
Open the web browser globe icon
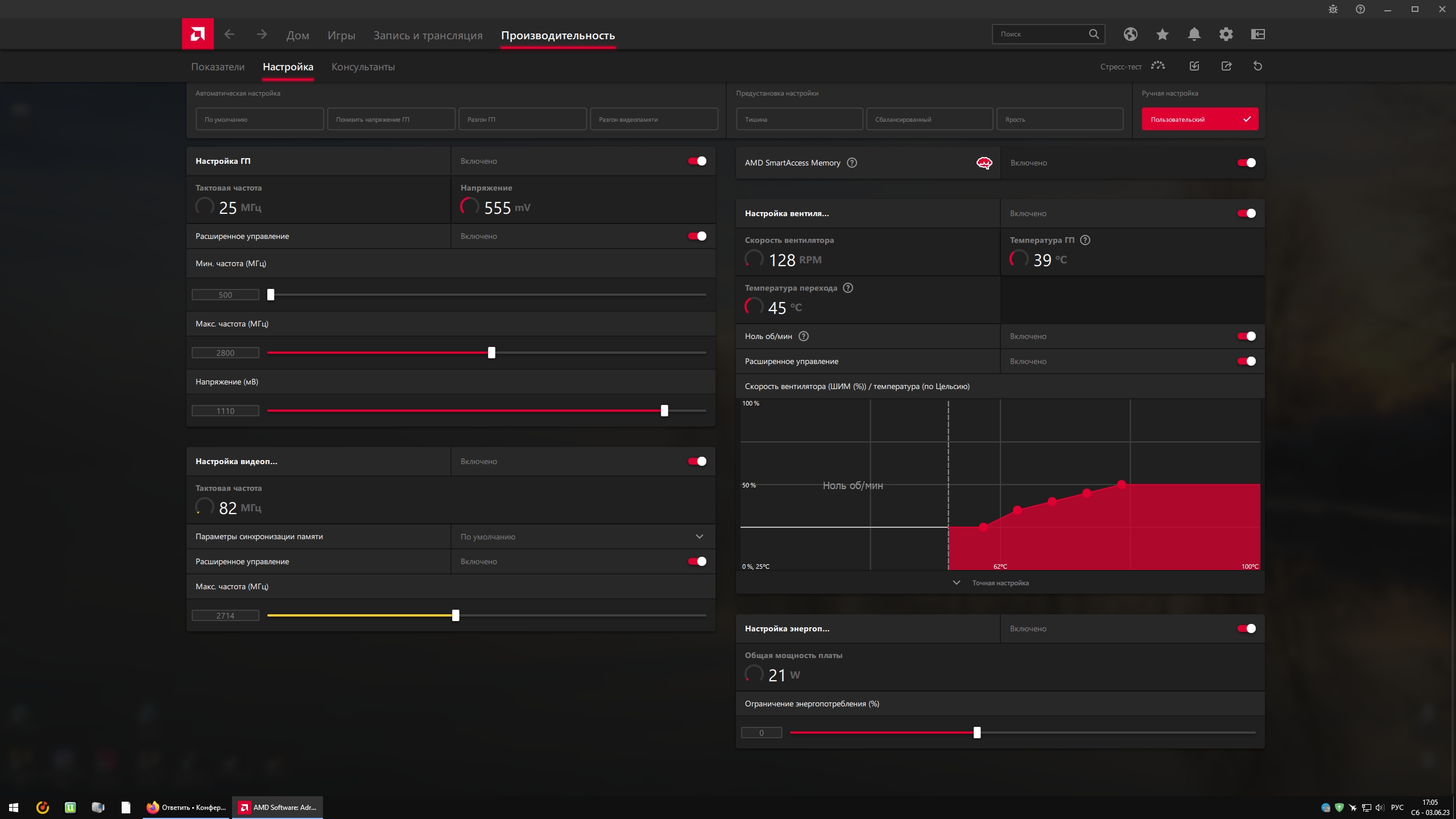tap(1130, 34)
